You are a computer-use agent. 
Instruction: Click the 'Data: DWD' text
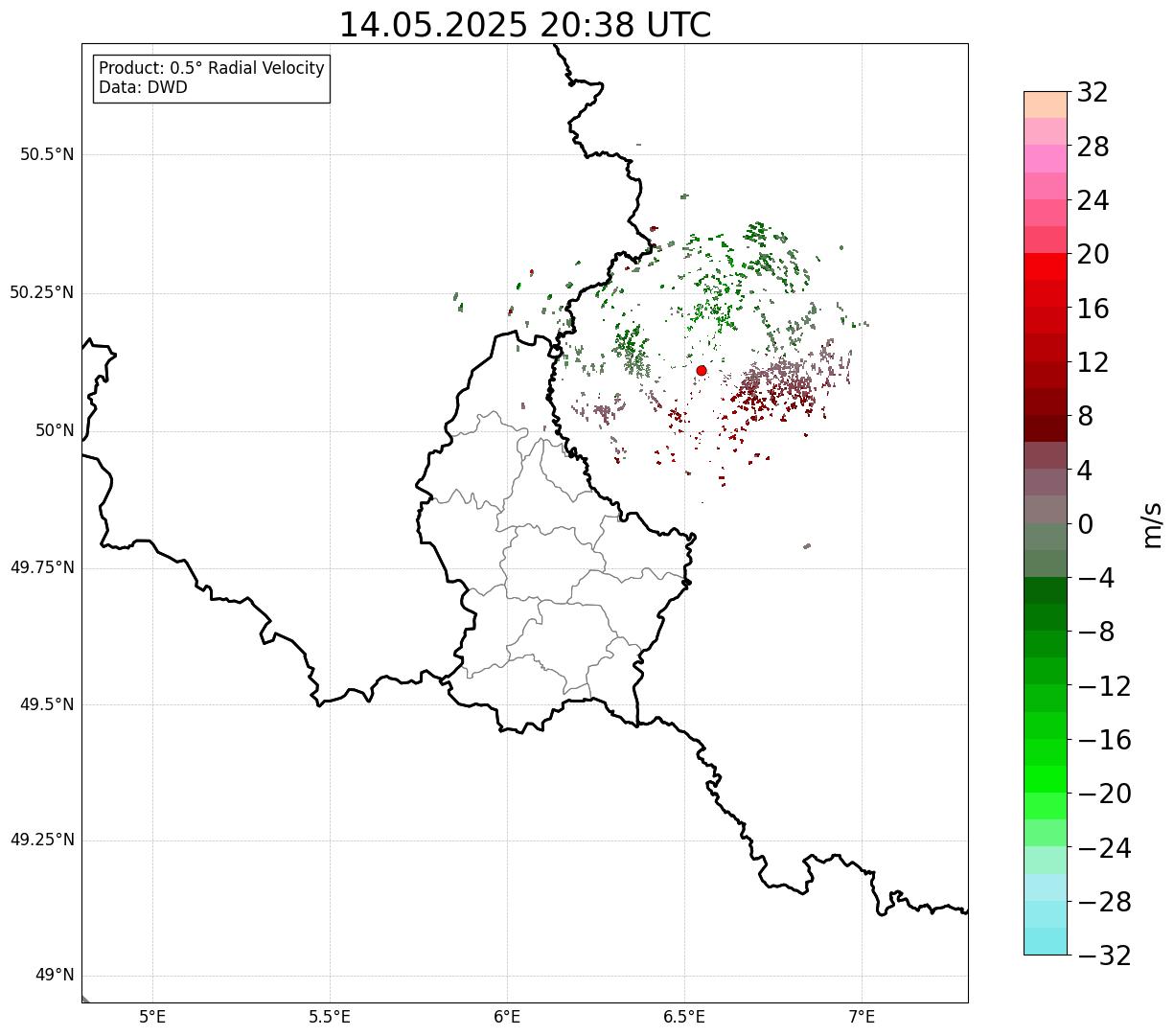[143, 87]
